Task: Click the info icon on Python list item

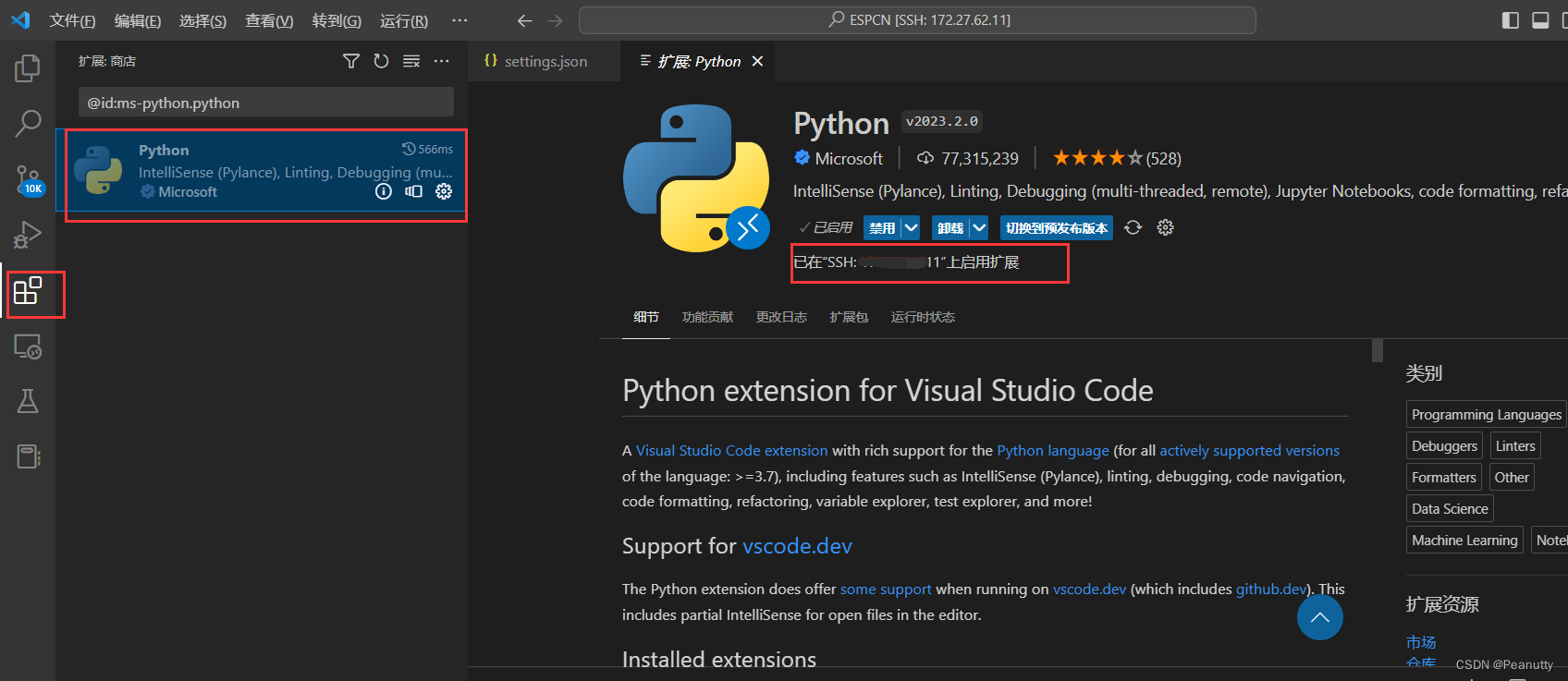Action: (384, 191)
